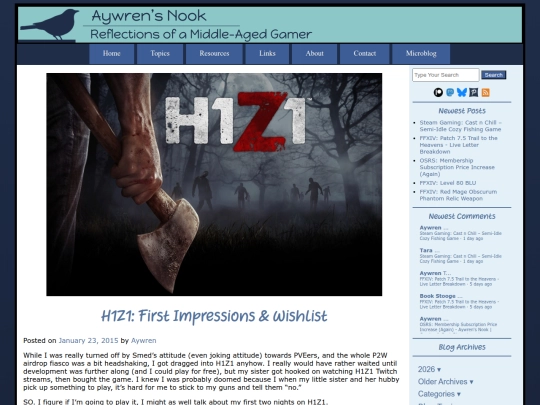Open the Resources menu
540x405 pixels.
(x=214, y=54)
